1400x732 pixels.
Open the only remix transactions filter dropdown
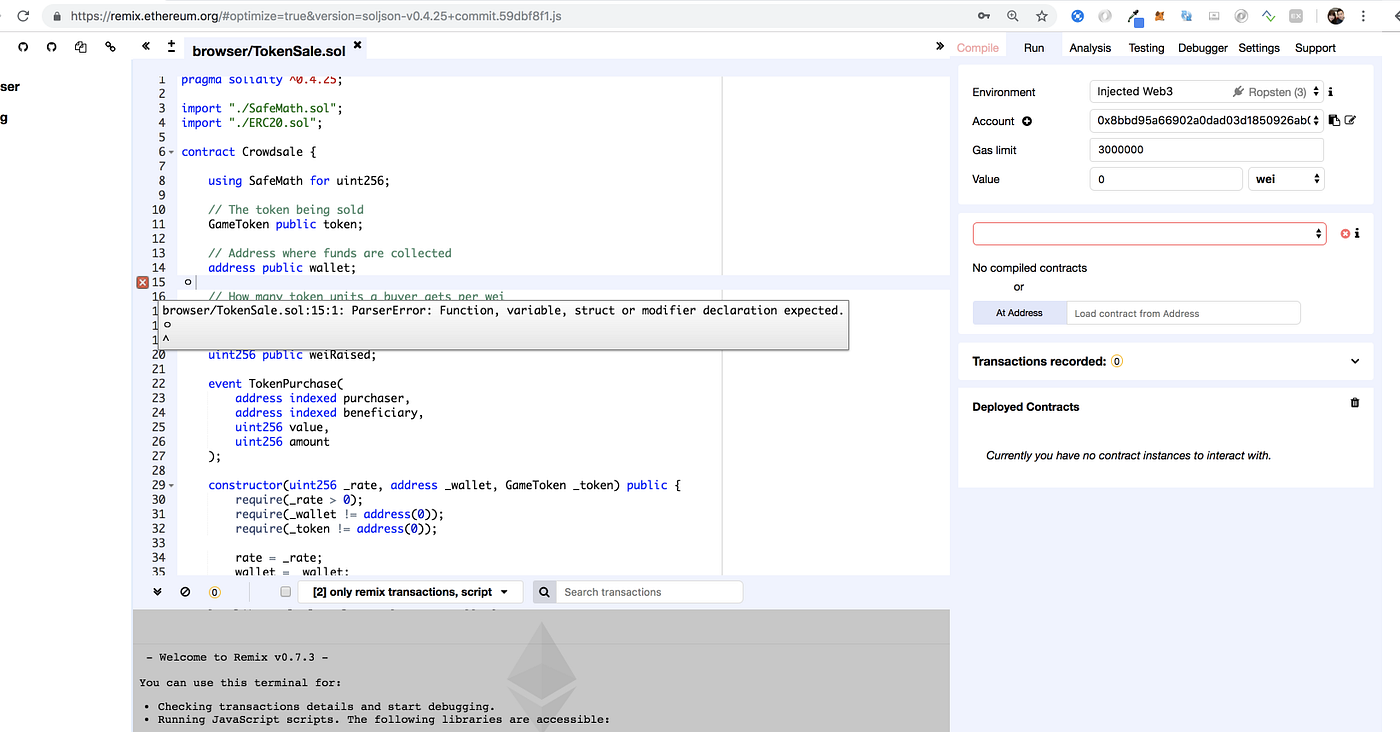pyautogui.click(x=410, y=592)
